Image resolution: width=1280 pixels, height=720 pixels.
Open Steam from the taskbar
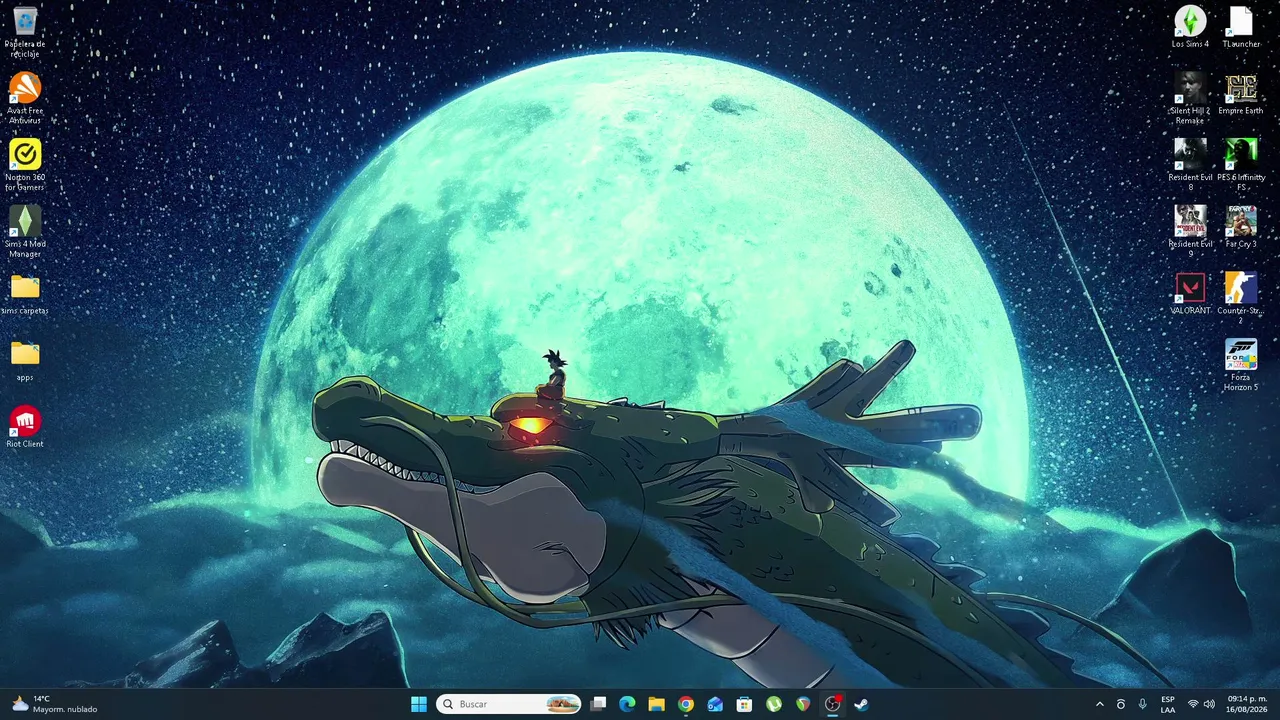point(861,704)
